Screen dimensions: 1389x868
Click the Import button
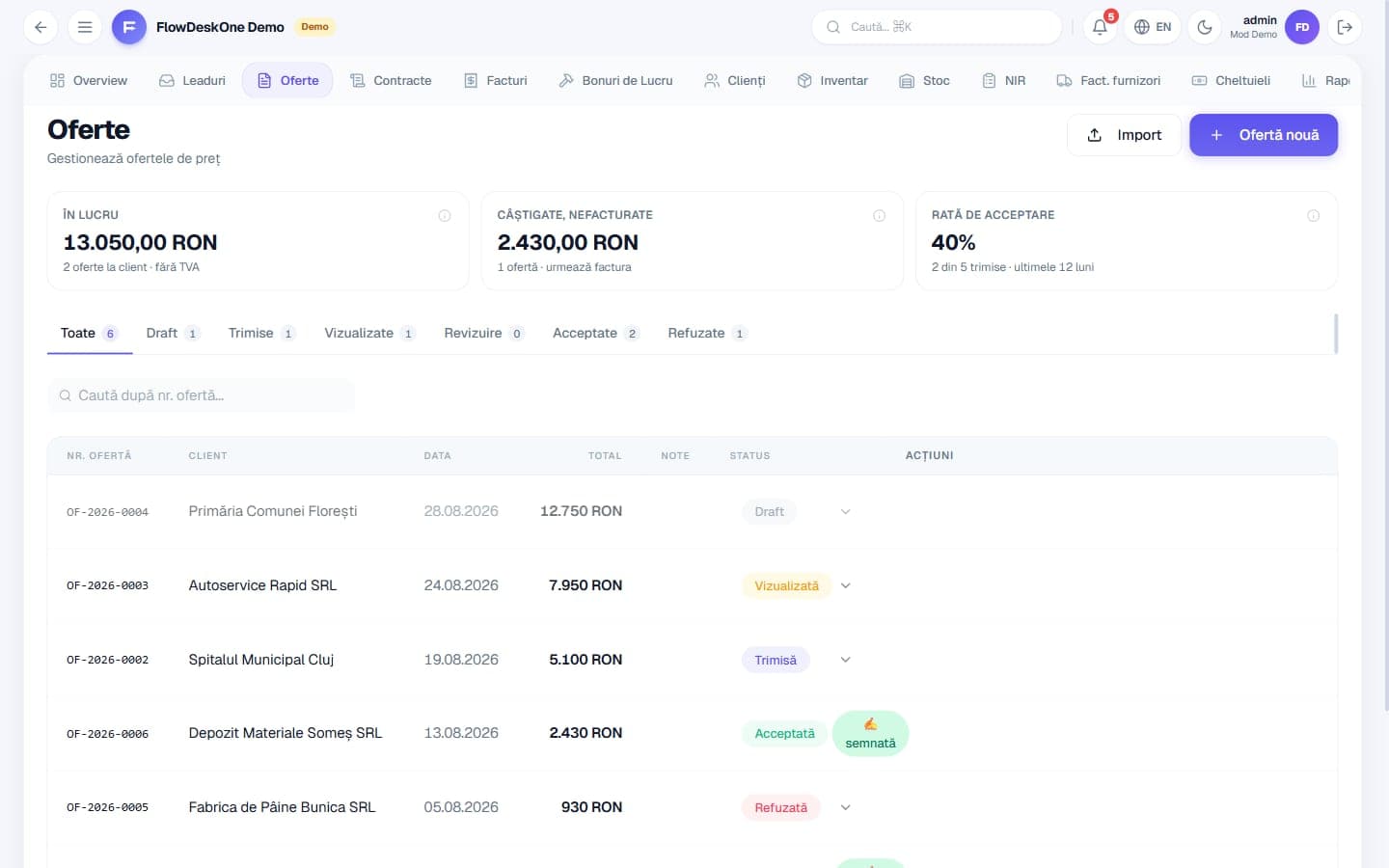tap(1124, 135)
